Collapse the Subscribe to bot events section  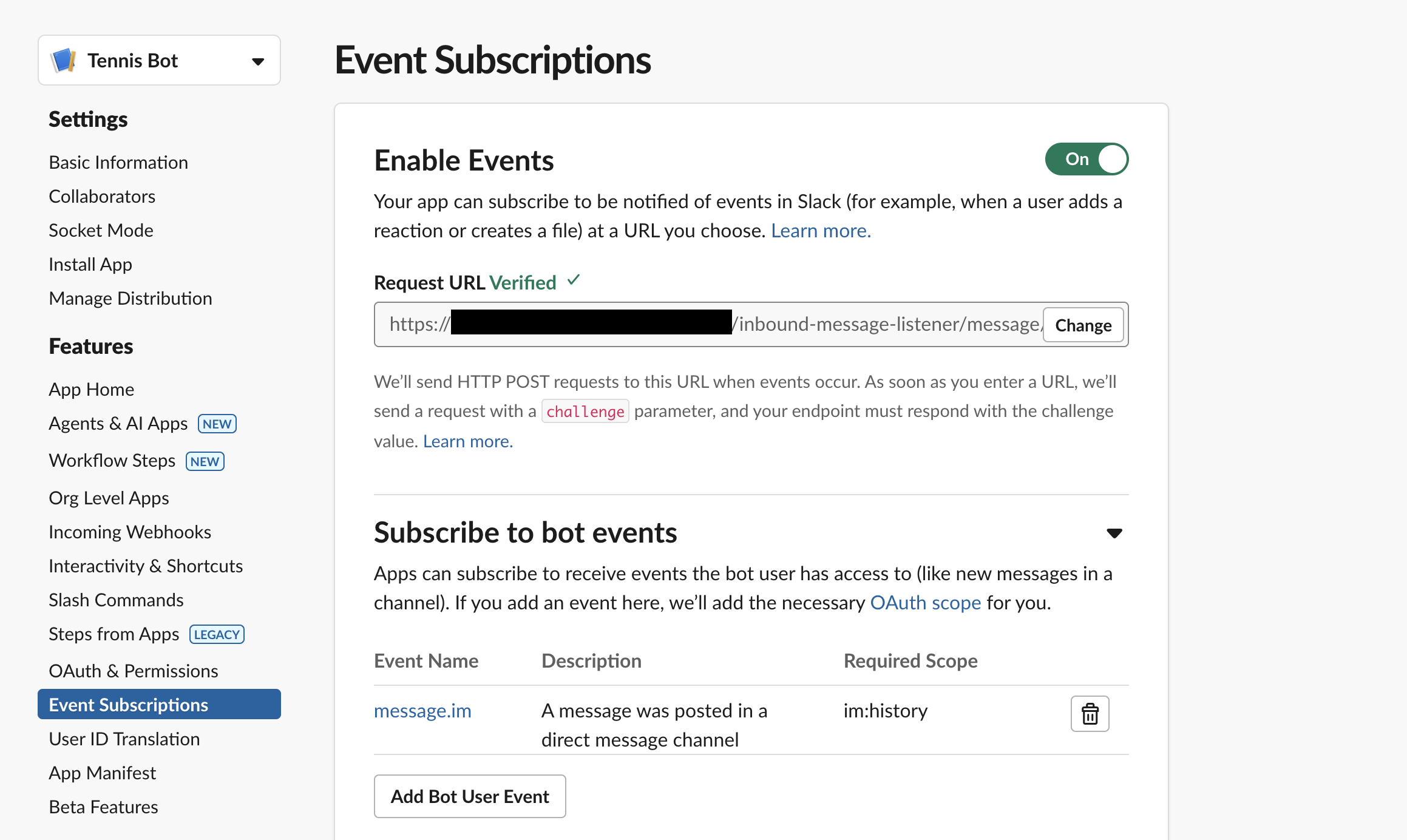point(1114,533)
